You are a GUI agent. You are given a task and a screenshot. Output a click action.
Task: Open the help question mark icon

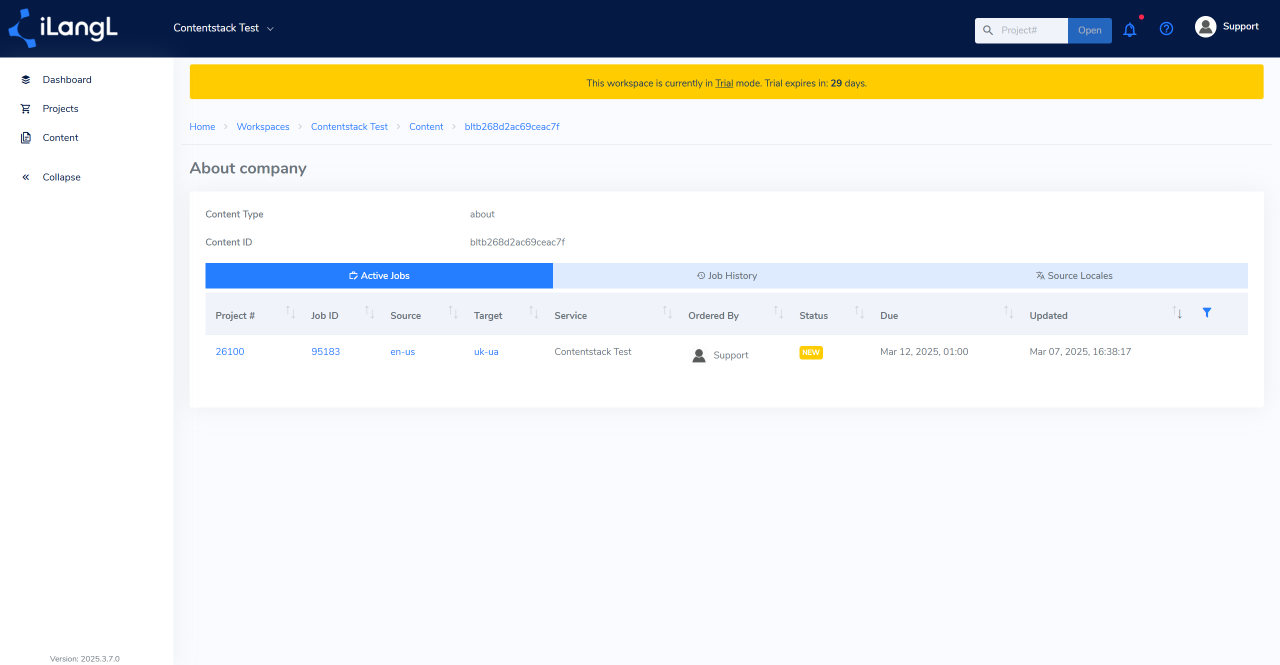1166,29
